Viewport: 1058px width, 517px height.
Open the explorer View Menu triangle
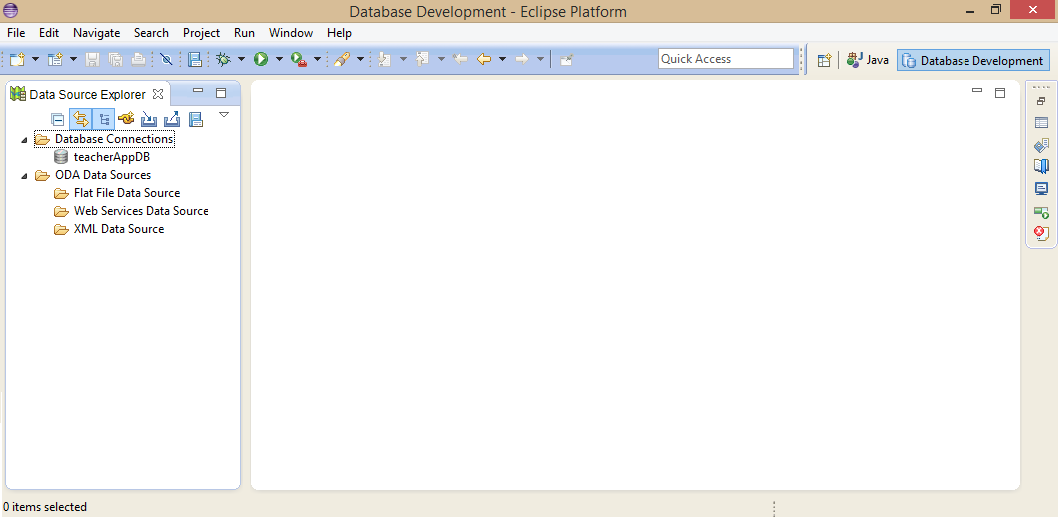coord(225,115)
